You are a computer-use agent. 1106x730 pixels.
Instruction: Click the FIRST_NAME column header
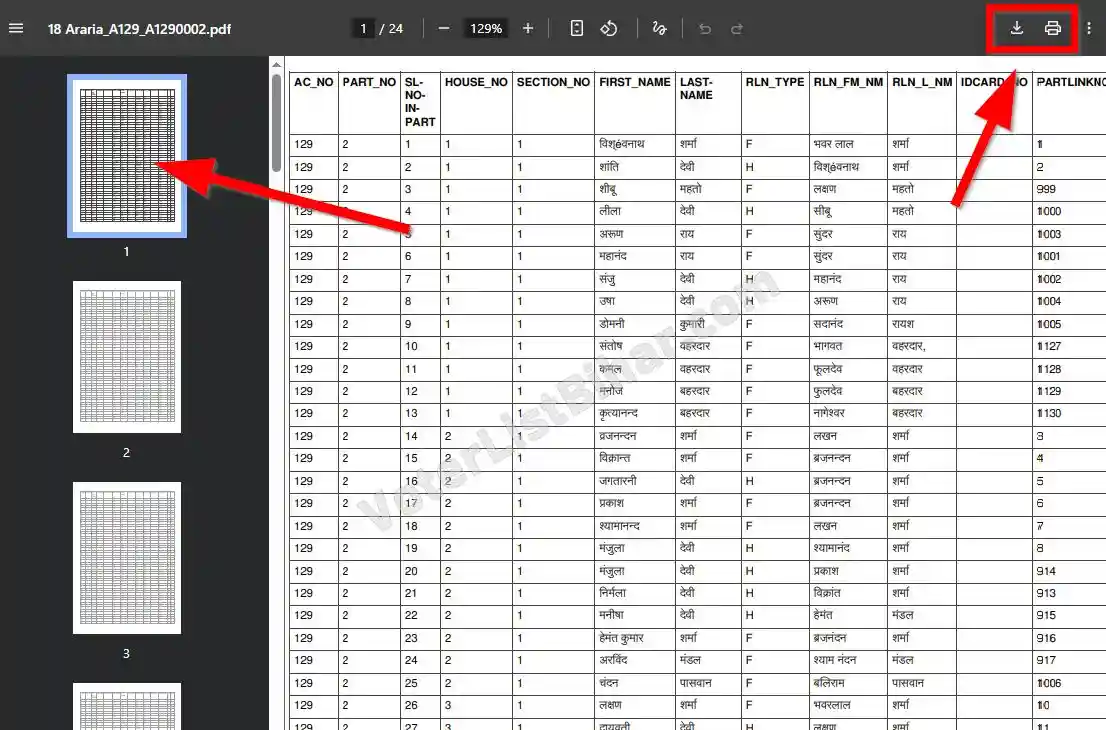pos(634,82)
